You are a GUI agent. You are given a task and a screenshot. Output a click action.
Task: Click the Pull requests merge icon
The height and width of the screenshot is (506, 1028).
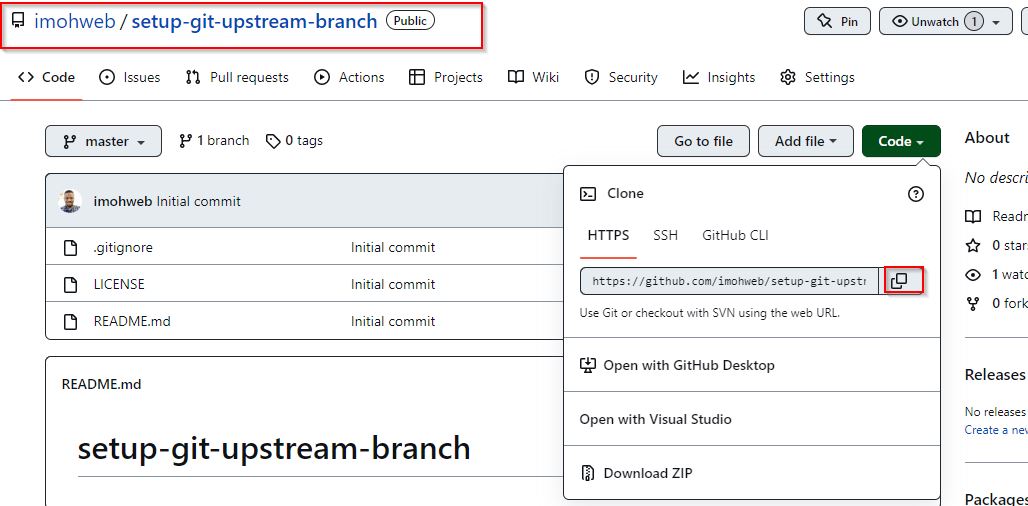[x=193, y=77]
